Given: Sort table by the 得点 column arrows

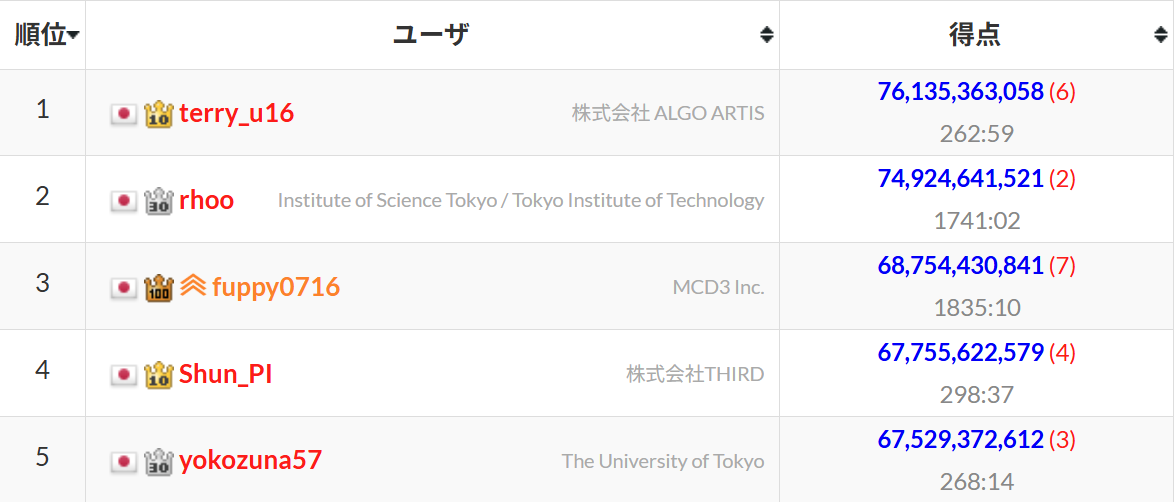Looking at the screenshot, I should (1161, 34).
